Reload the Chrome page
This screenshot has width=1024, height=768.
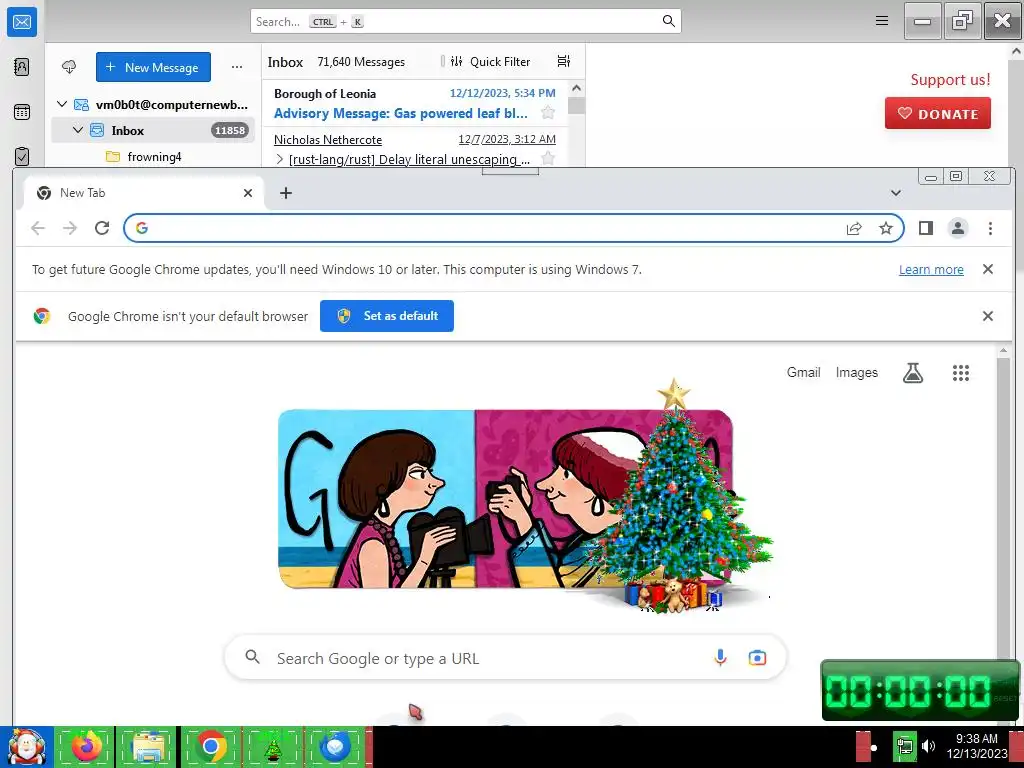[x=102, y=228]
